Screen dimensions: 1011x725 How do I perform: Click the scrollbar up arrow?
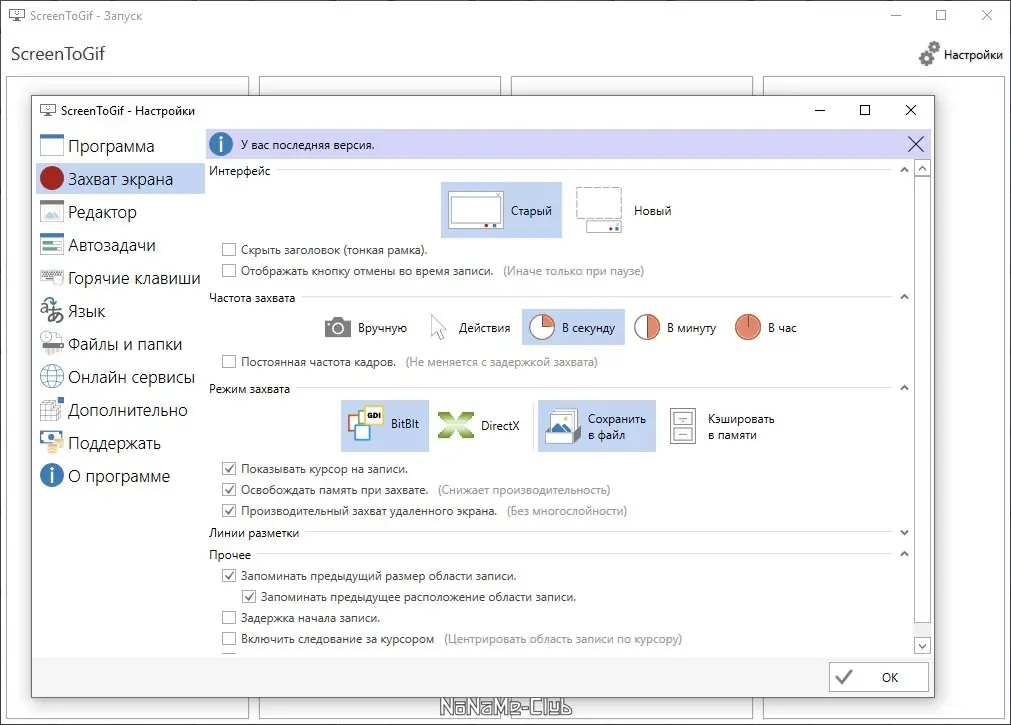tap(923, 169)
